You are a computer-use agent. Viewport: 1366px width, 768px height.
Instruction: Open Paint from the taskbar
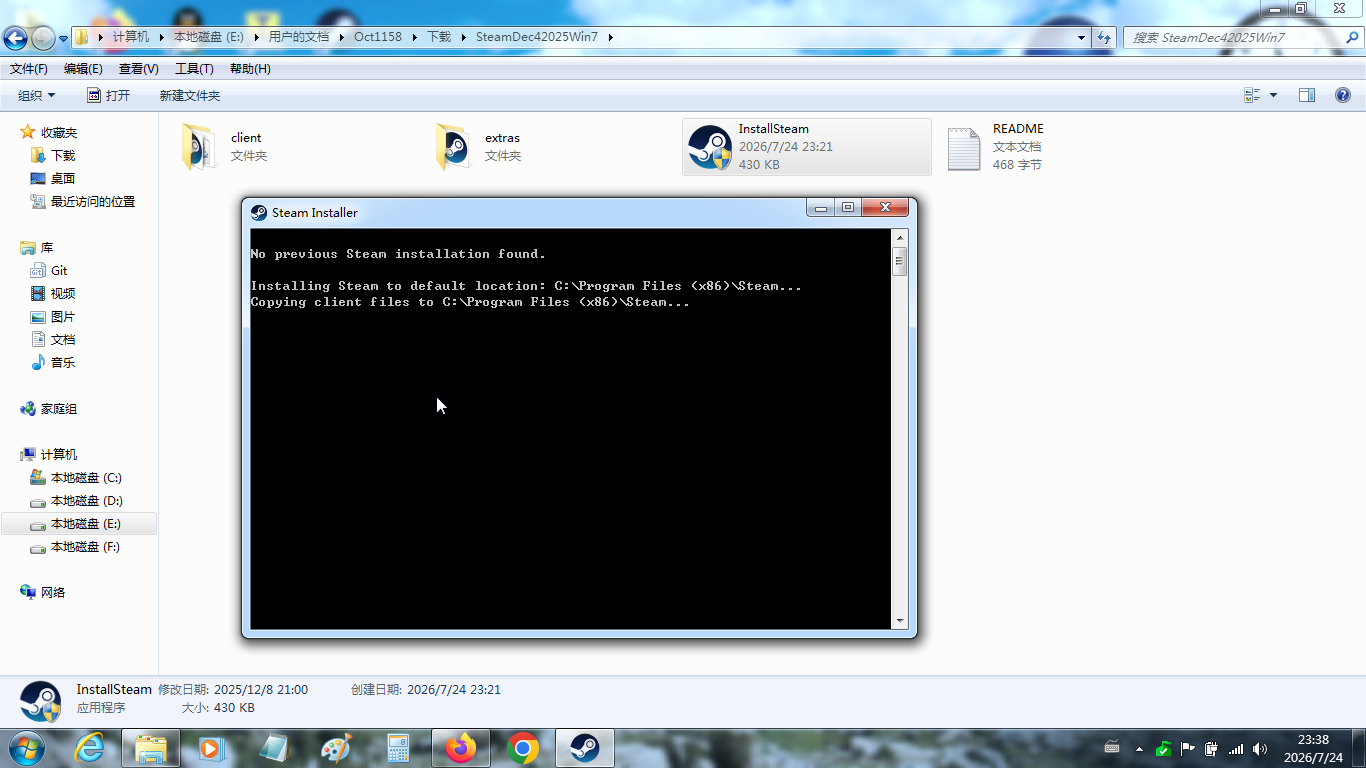point(335,748)
